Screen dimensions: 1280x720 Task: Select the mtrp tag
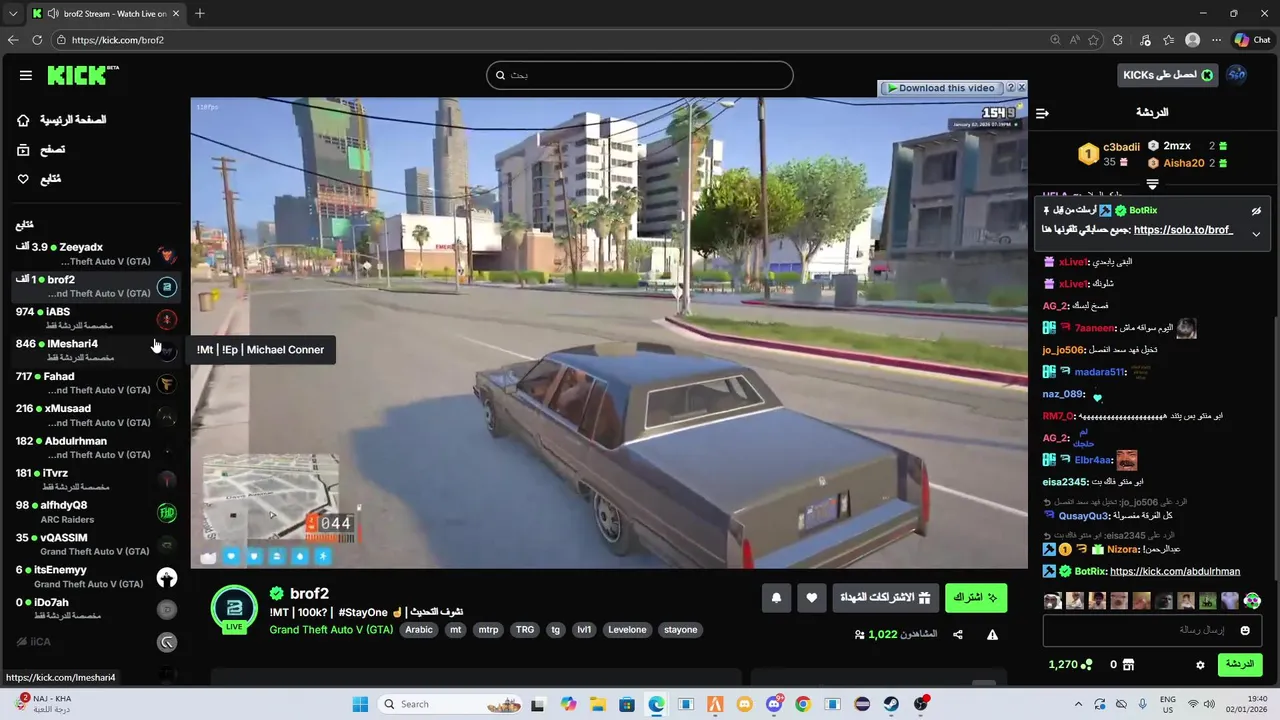[488, 630]
